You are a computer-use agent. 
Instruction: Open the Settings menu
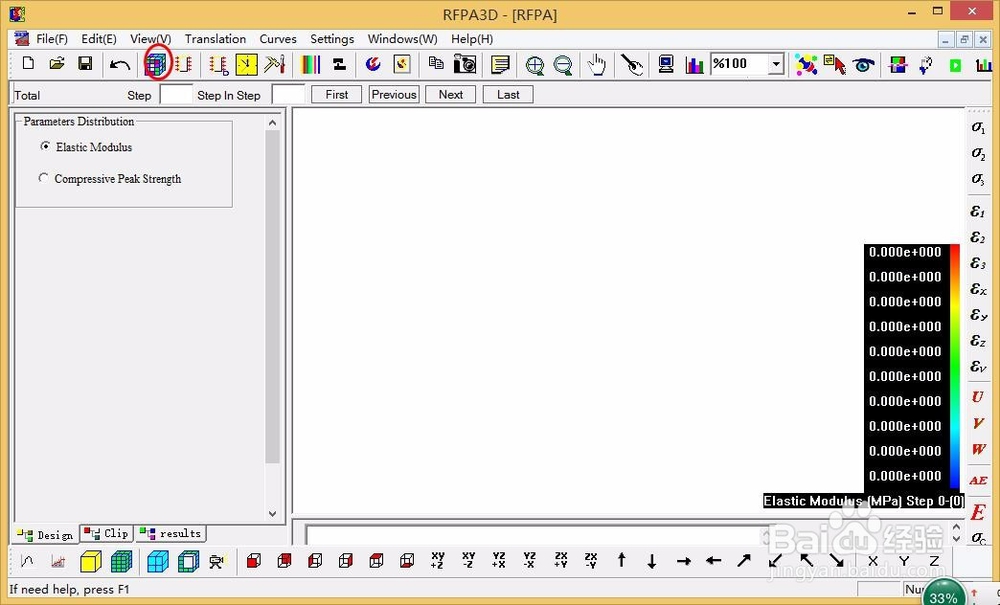pos(332,39)
